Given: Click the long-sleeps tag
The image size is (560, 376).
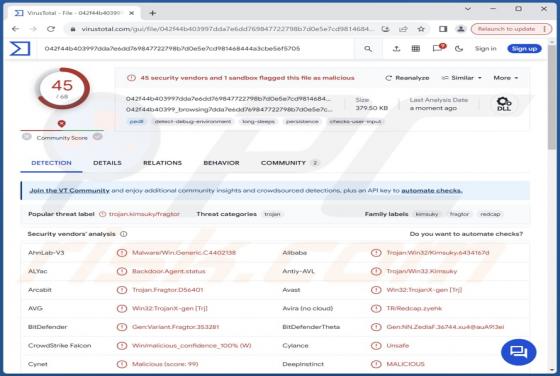Looking at the screenshot, I should point(259,121).
